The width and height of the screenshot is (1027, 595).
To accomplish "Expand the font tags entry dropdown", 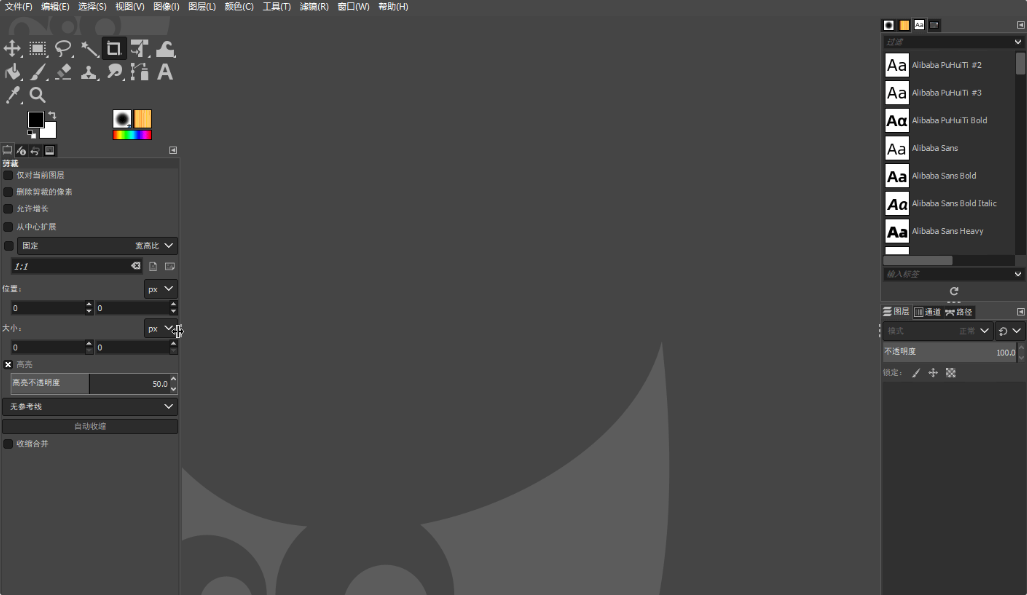I will point(1018,274).
